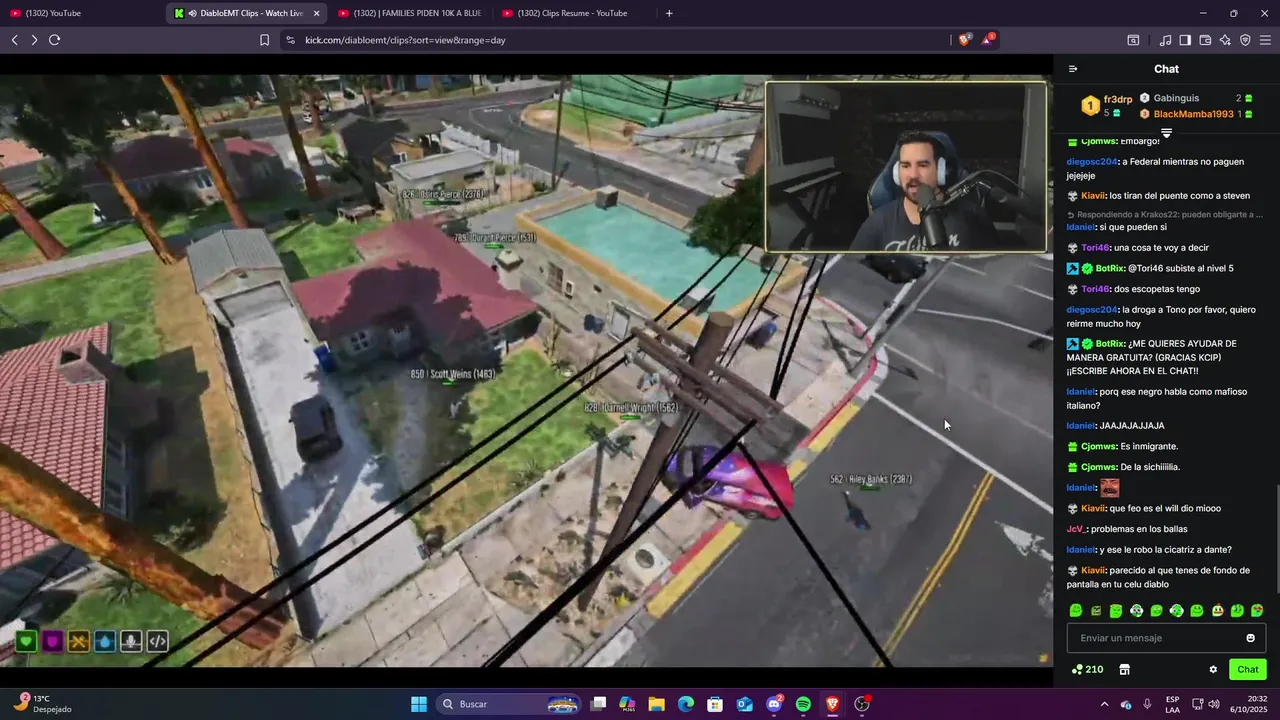This screenshot has width=1280, height=720.
Task: Open Spotify from the taskbar
Action: pyautogui.click(x=803, y=704)
